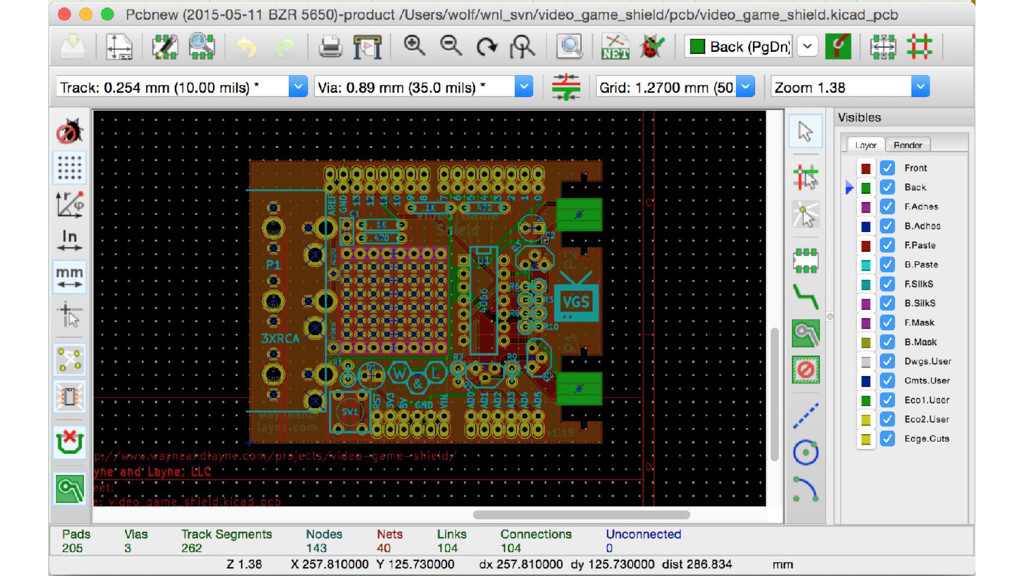Switch to the Render tab

pyautogui.click(x=908, y=145)
